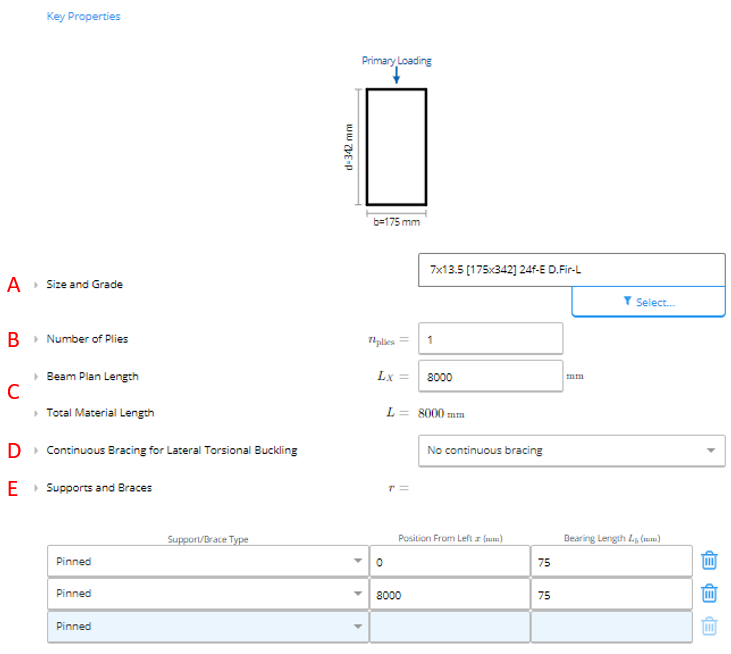
Task: Click position field showing 0
Action: click(450, 561)
